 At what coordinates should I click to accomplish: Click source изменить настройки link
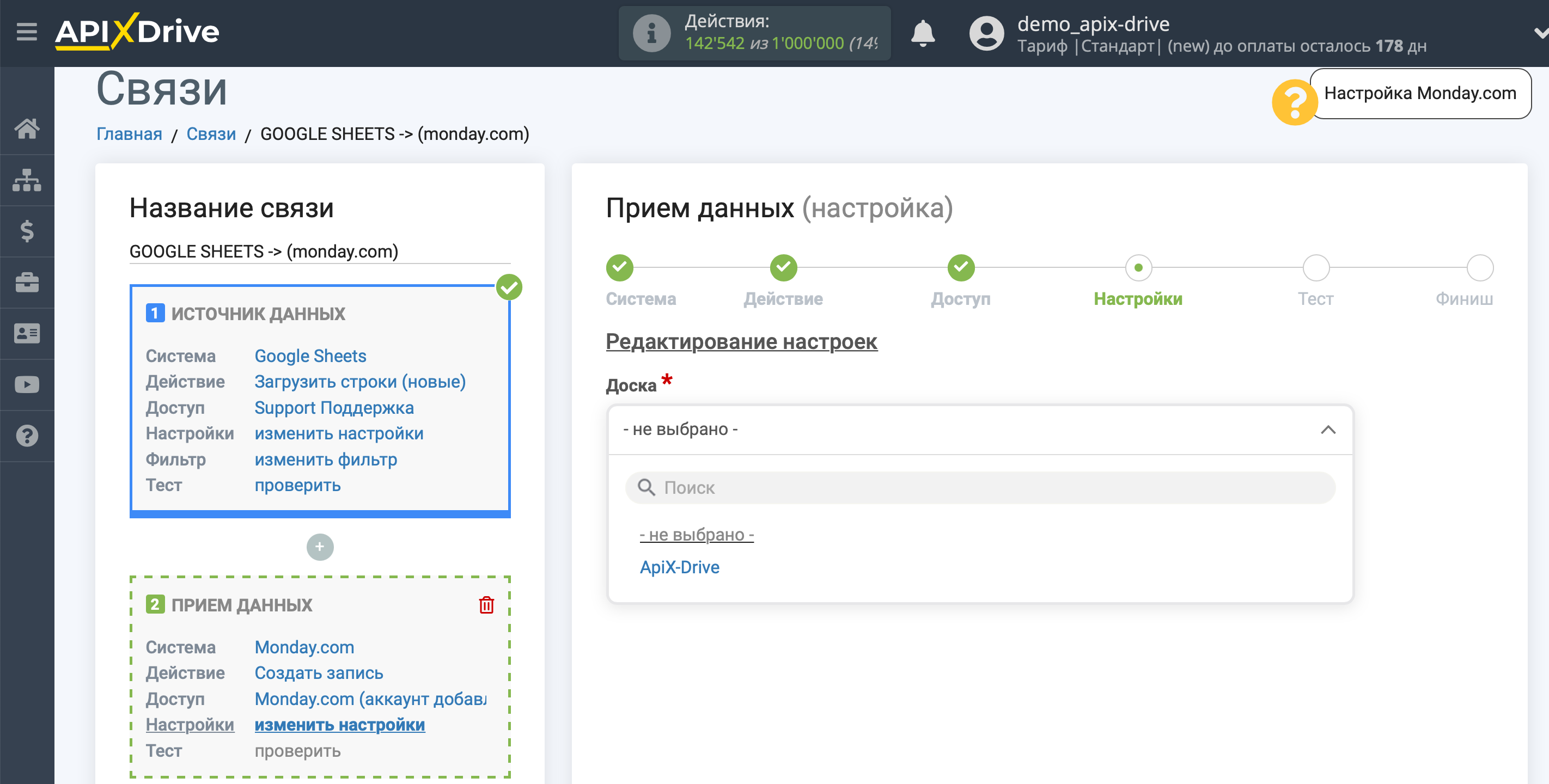point(339,433)
